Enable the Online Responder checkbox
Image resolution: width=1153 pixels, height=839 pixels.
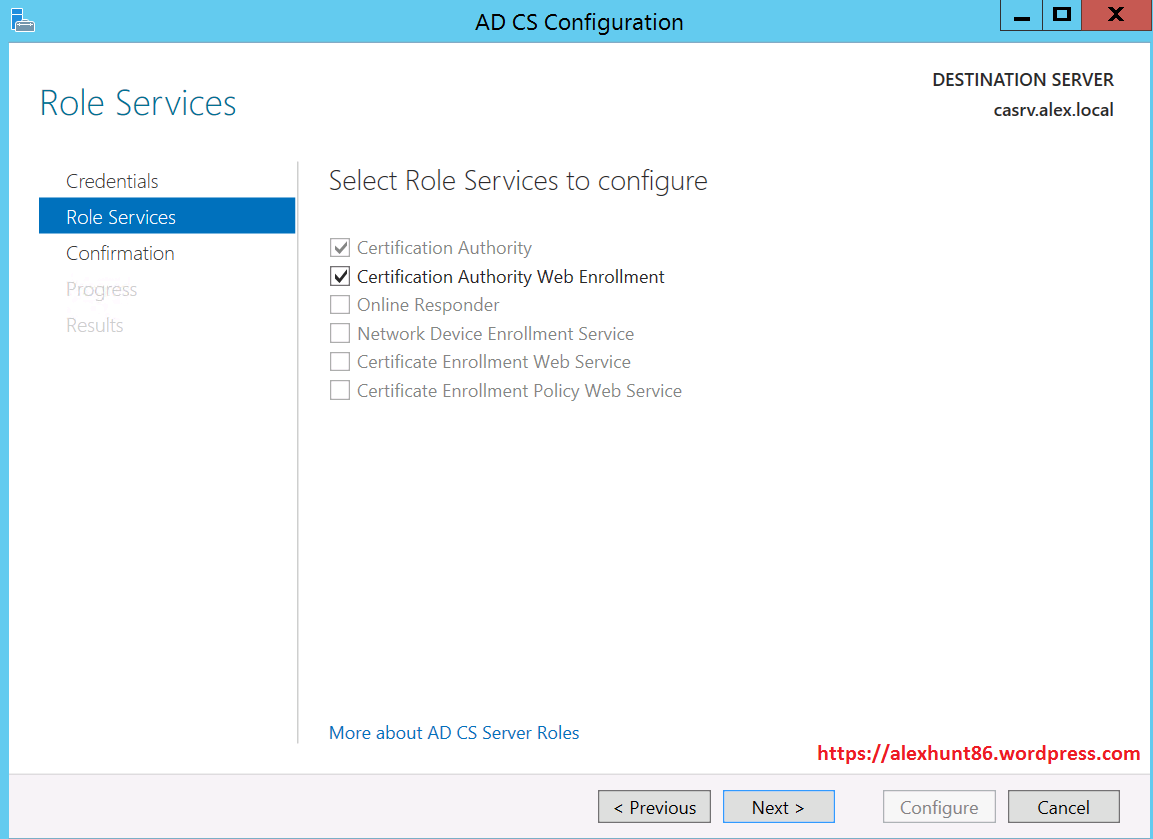click(x=340, y=305)
